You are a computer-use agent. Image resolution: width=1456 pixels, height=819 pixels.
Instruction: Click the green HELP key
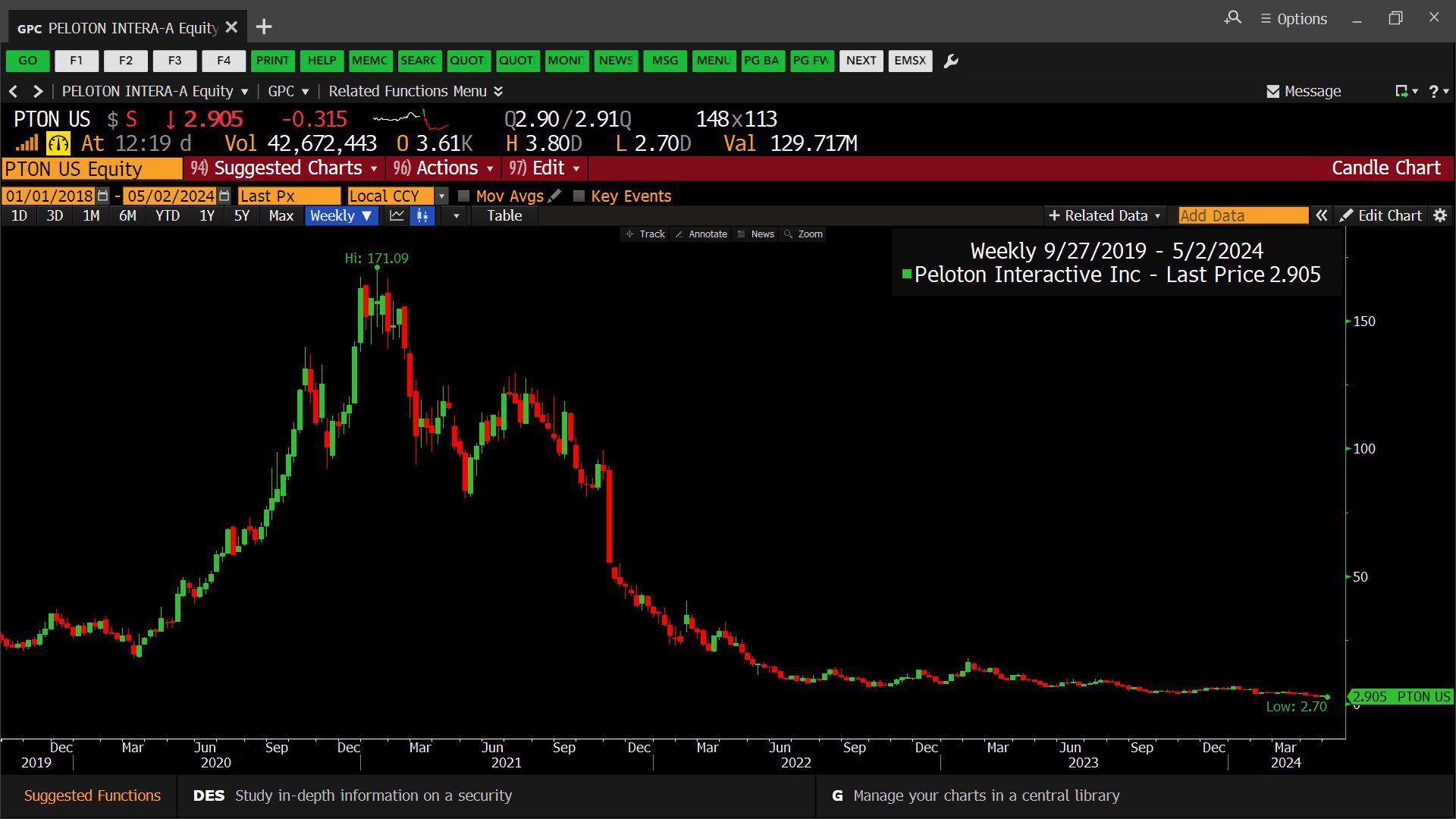coord(322,61)
